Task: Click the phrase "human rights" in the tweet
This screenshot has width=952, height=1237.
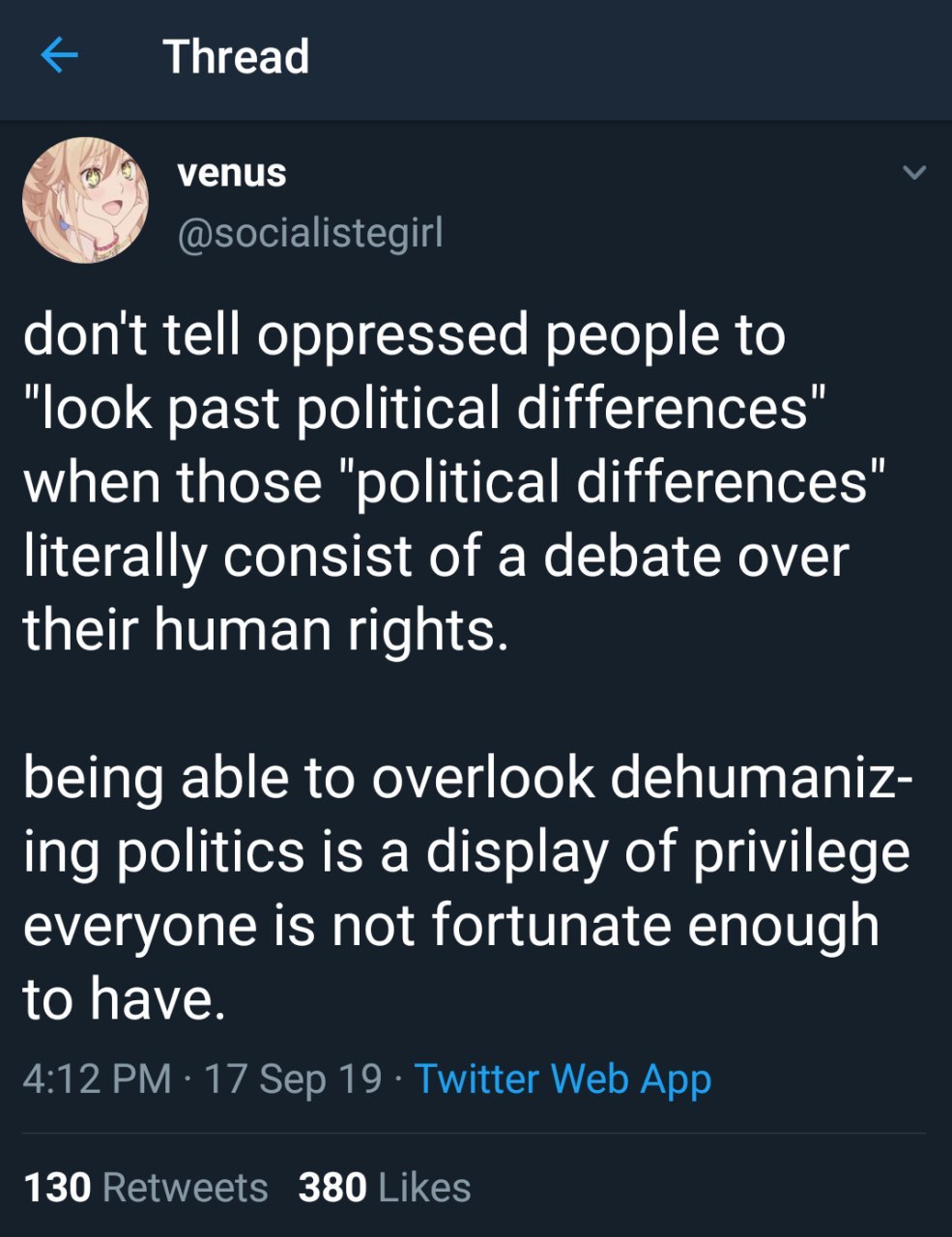Action: (331, 629)
